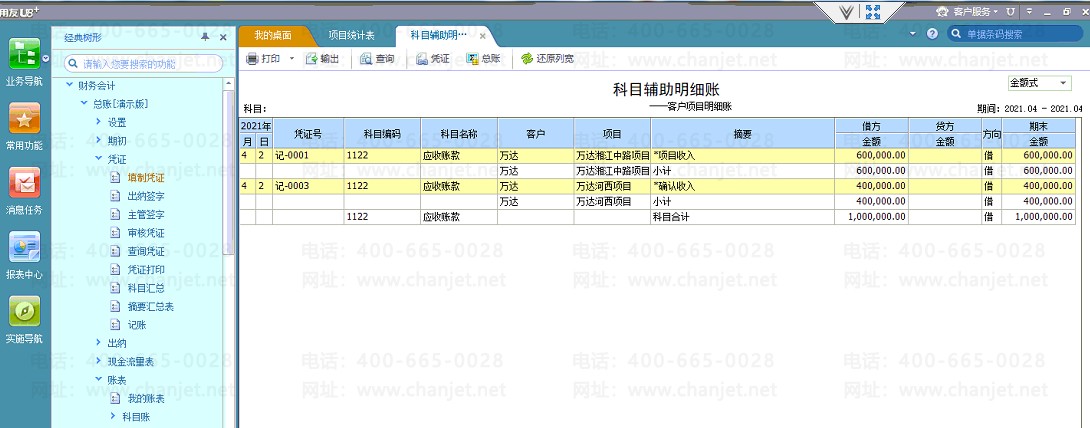Click the 摘要 column header
Screen dimensions: 1090x428
[742, 133]
